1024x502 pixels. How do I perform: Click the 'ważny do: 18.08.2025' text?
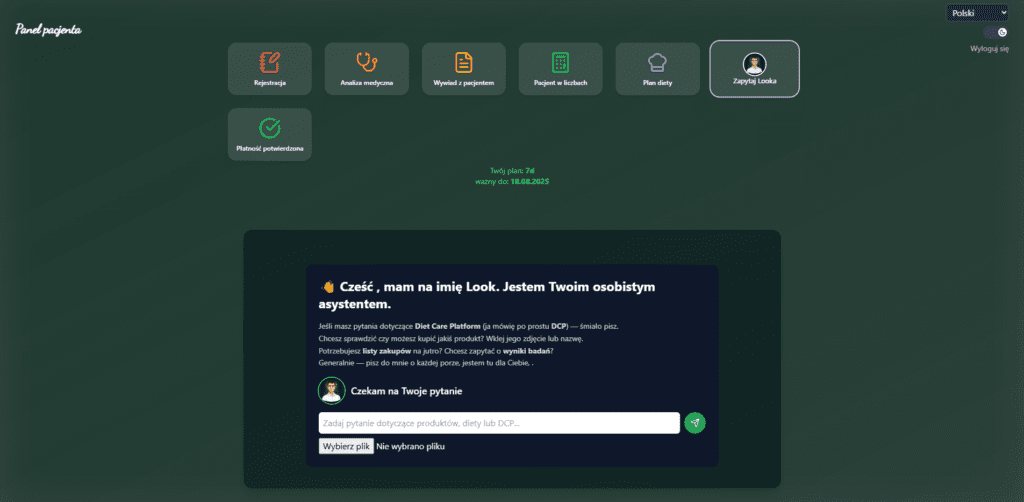(512, 181)
